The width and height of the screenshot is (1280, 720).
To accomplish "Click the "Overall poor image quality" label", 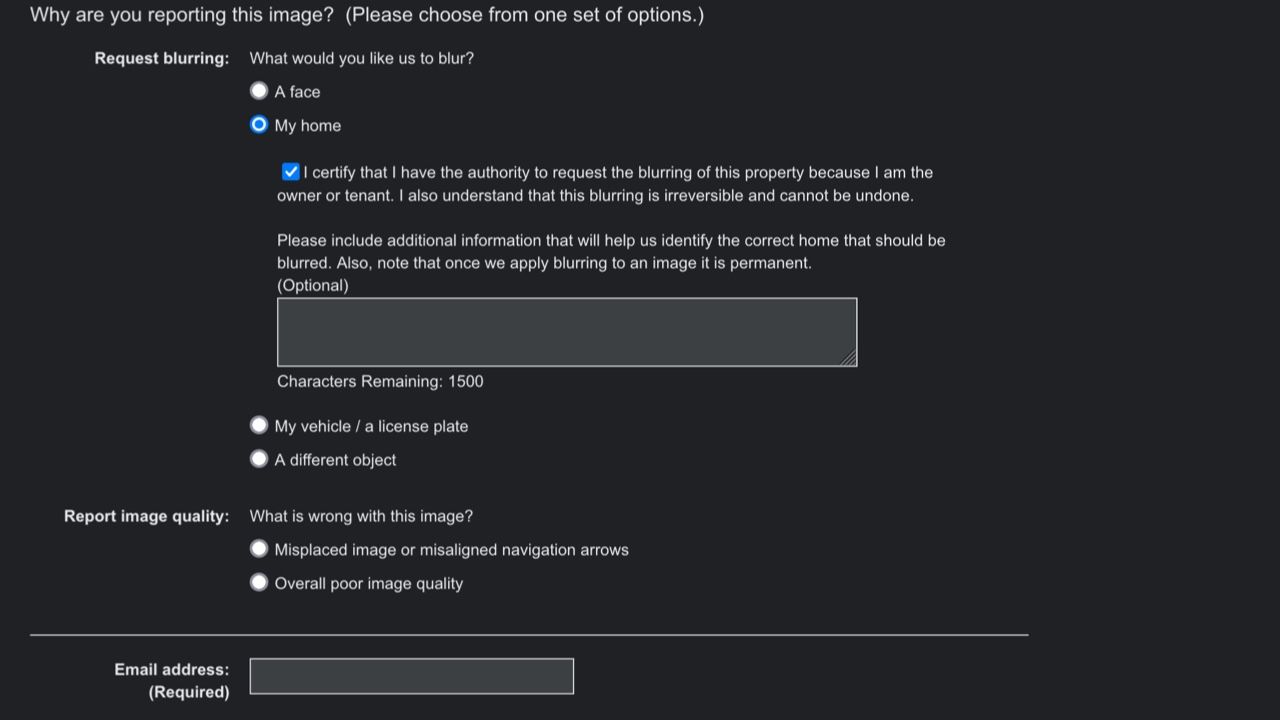I will pyautogui.click(x=369, y=584).
